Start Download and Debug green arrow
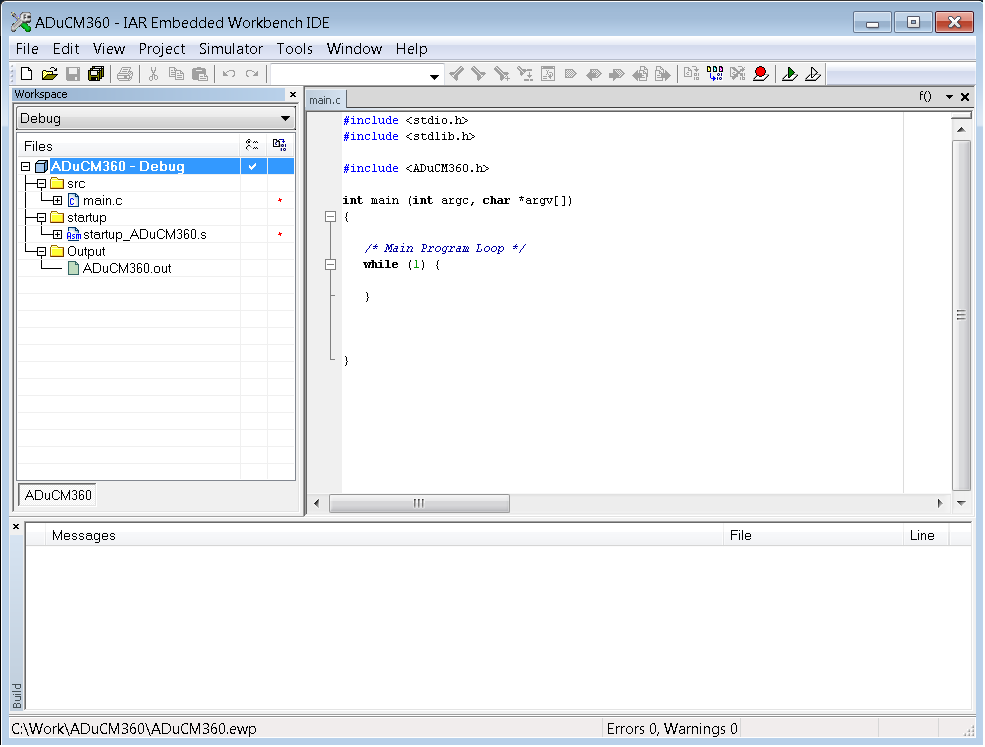The image size is (985, 747). coord(790,74)
